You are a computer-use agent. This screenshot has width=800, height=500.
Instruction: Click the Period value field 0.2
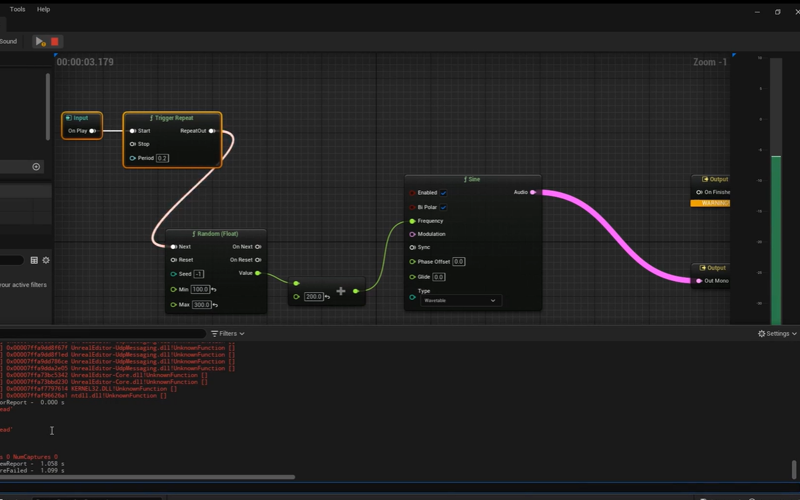pos(162,158)
